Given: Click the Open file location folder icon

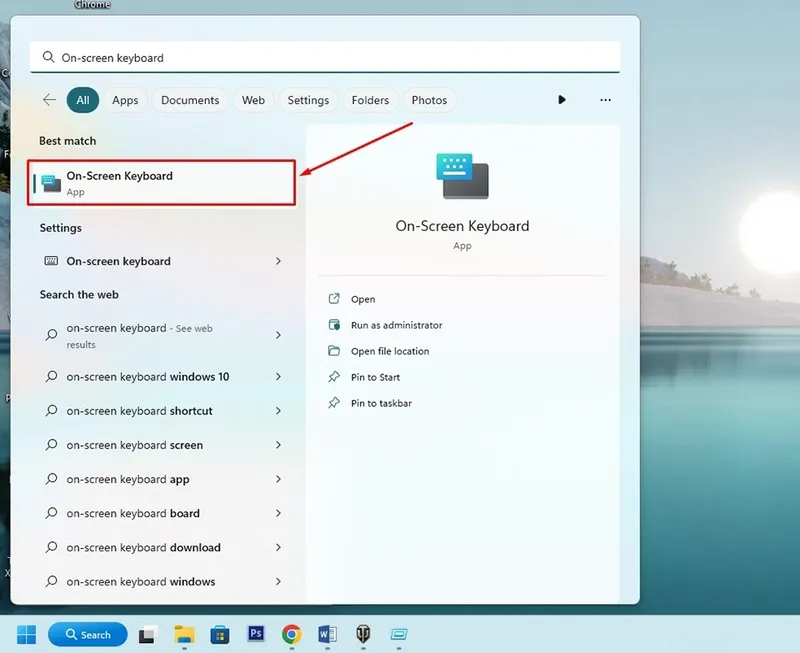Looking at the screenshot, I should coord(334,351).
